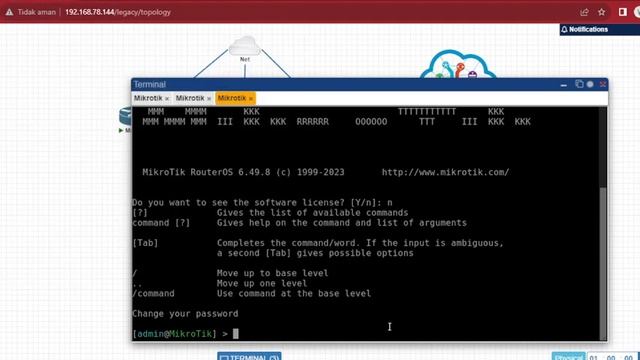Click the browser profile avatar
Viewport: 640px width, 360px height.
[x=637, y=12]
